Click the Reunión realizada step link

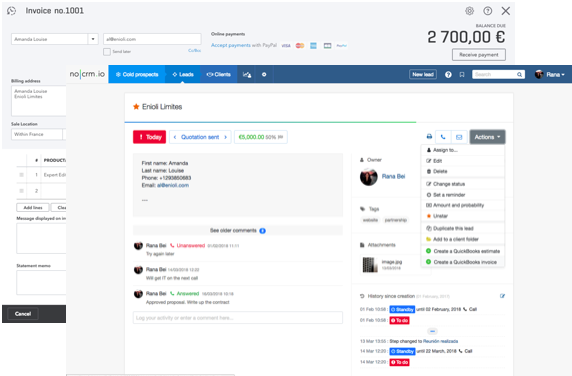(440, 341)
